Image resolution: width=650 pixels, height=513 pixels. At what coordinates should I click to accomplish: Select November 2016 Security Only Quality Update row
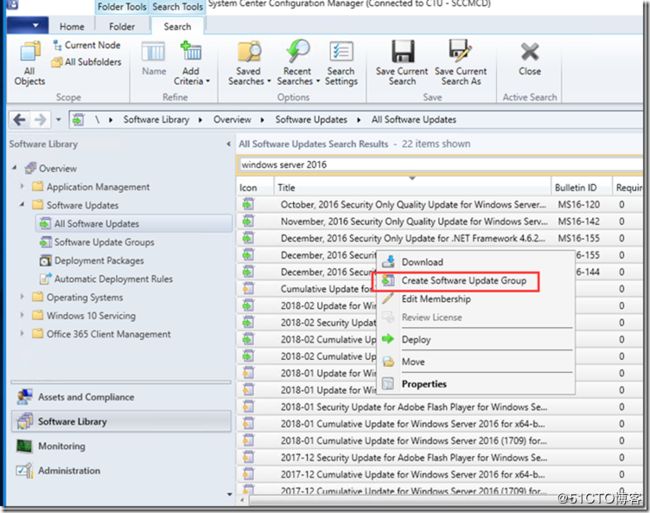pos(439,222)
